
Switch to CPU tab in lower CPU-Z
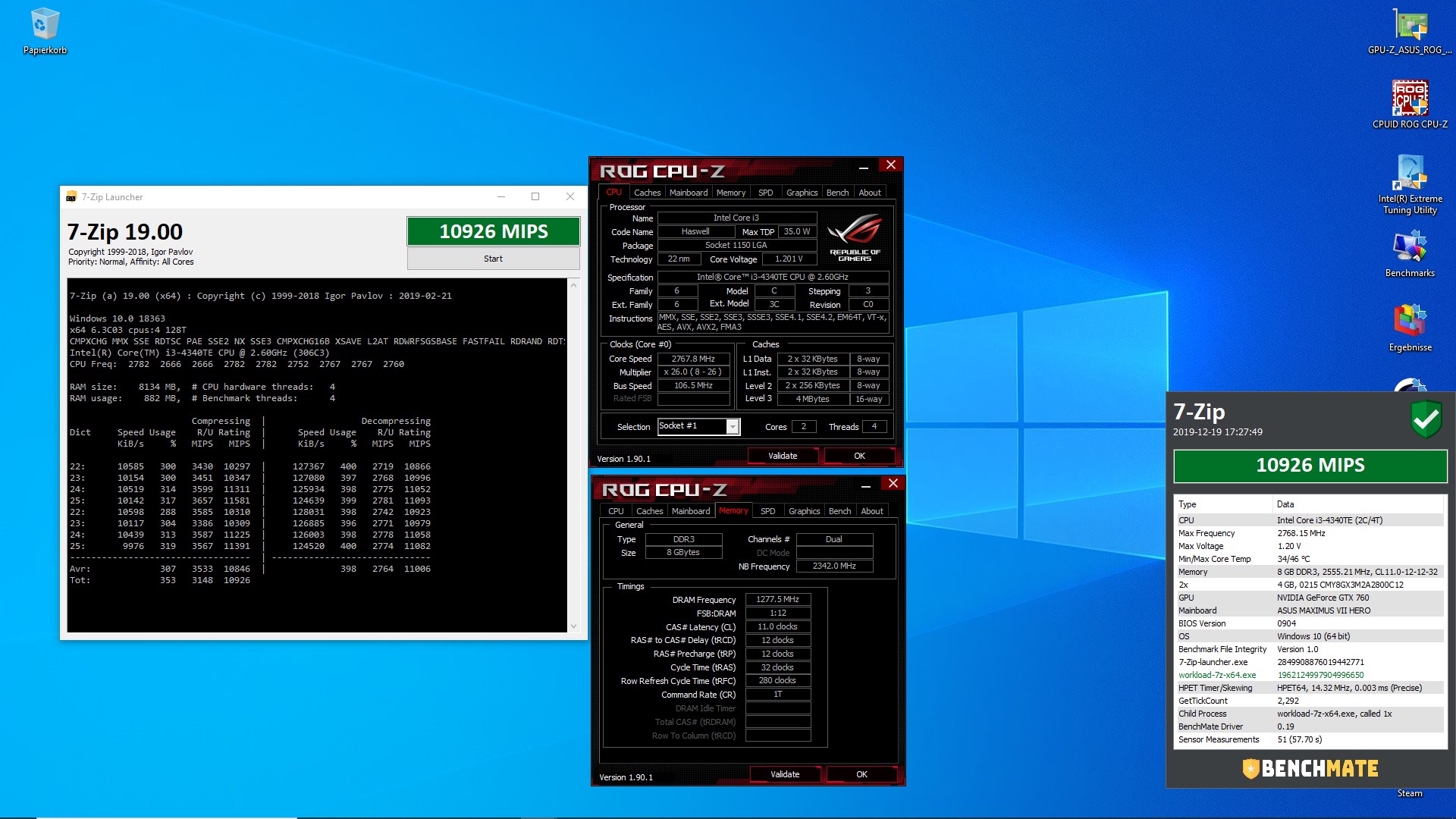point(617,511)
